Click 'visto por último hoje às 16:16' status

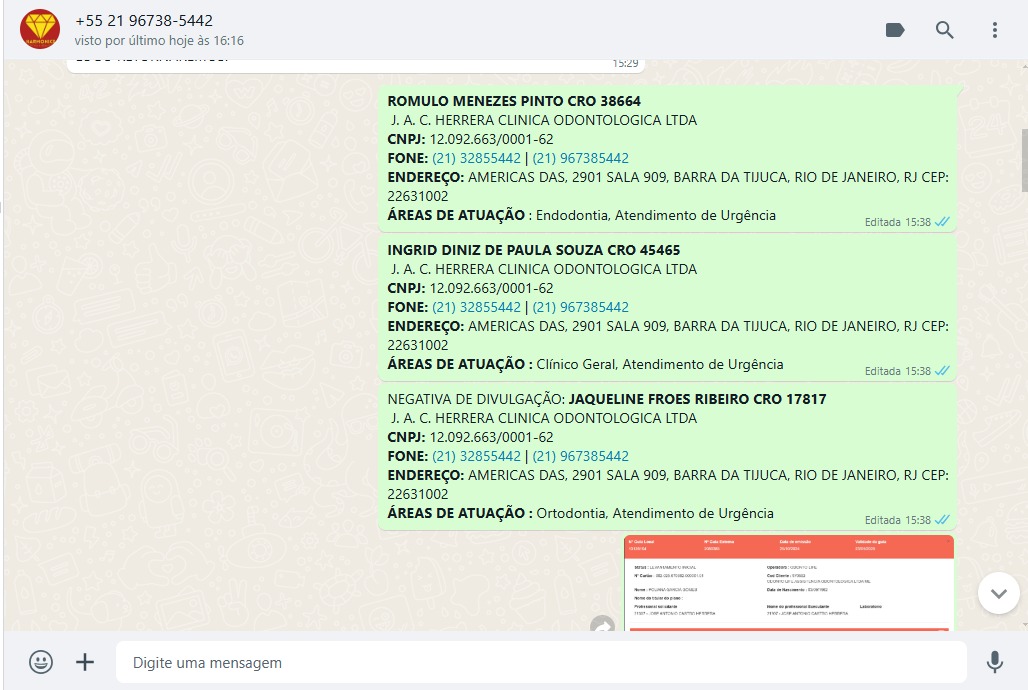159,41
